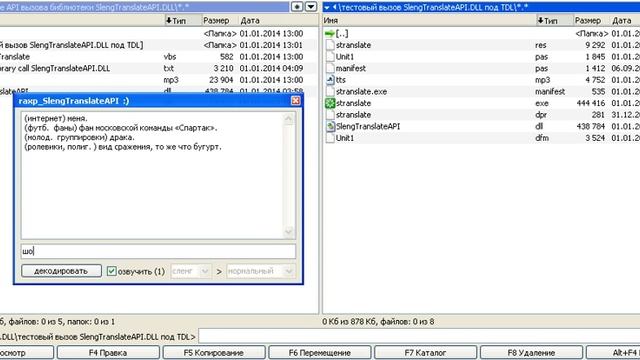Click the asterisk favorites button in left panel header
Image resolution: width=640 pixels, height=360 pixels.
tap(297, 7)
